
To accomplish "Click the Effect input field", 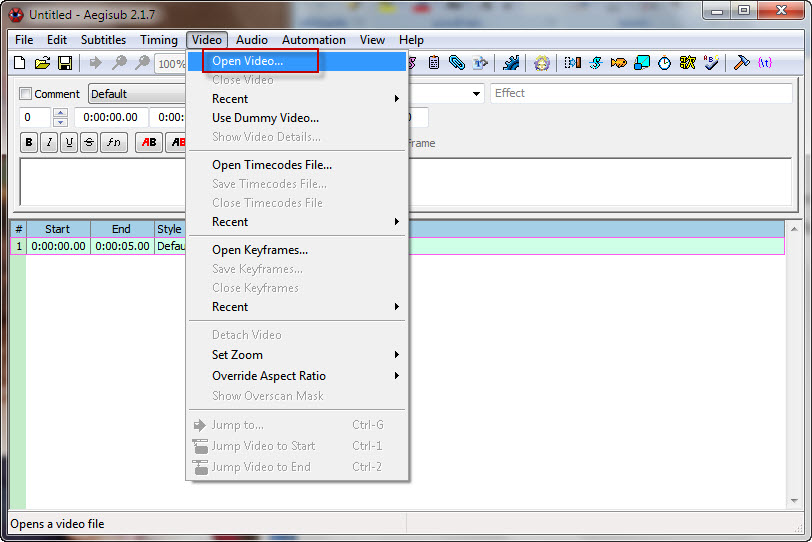I will pyautogui.click(x=641, y=93).
